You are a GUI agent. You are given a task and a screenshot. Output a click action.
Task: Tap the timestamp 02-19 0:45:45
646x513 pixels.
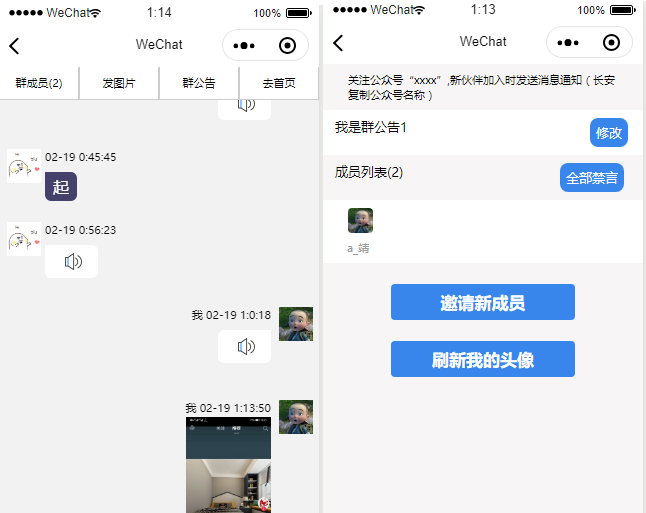tap(80, 157)
